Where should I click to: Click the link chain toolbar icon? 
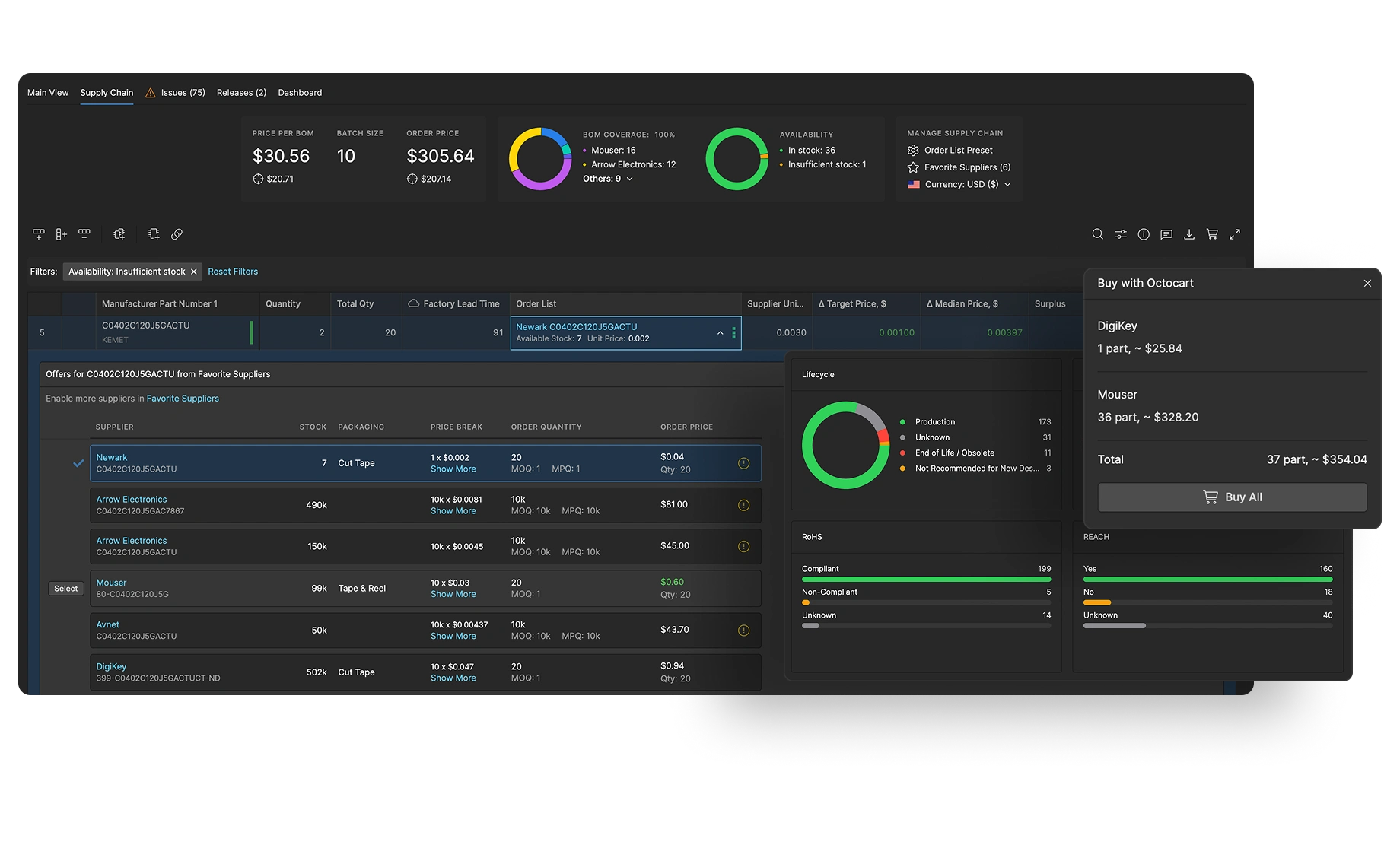(x=177, y=234)
